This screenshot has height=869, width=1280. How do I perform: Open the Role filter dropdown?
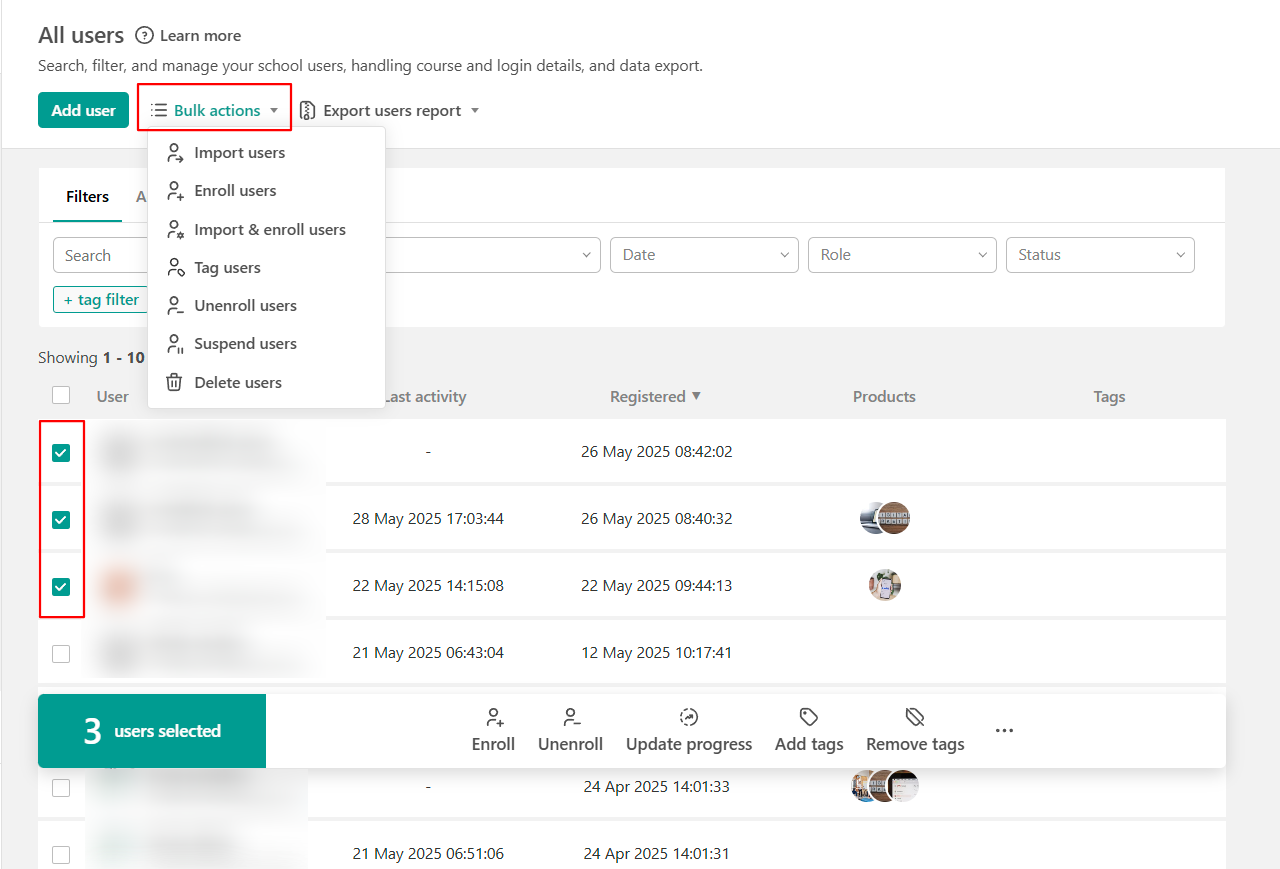click(902, 255)
